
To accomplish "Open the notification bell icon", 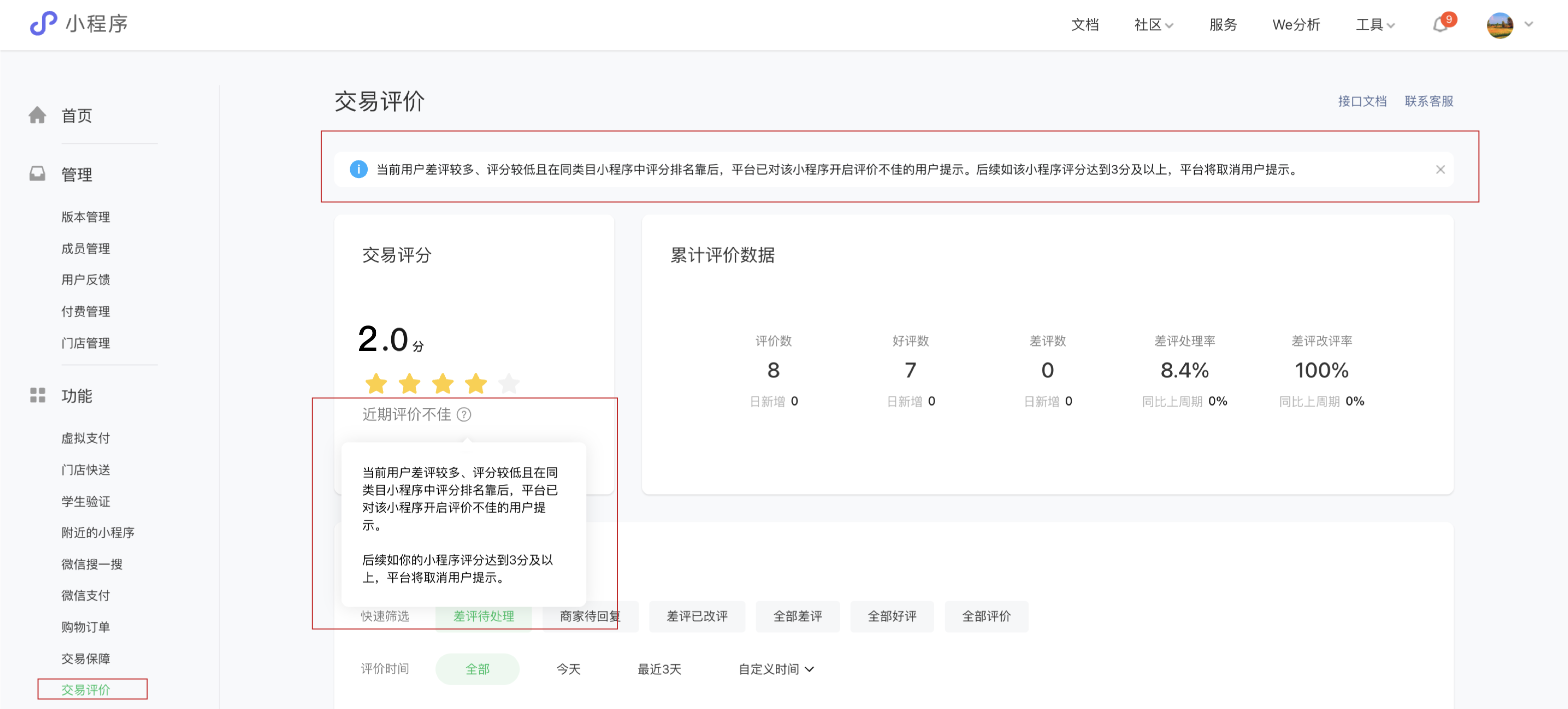I will pos(1439,25).
